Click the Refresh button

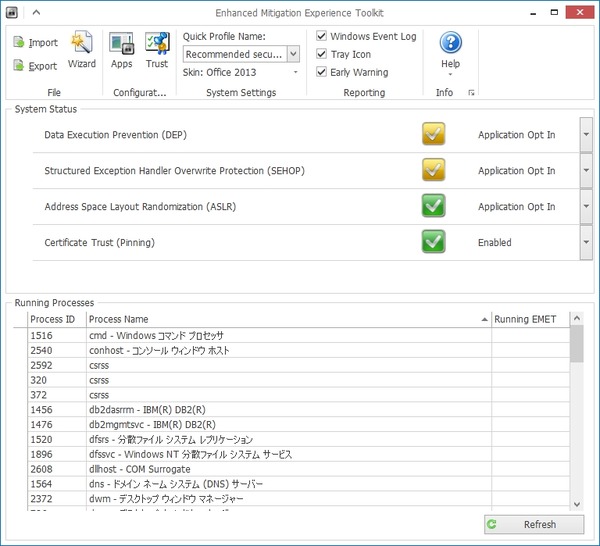coord(534,524)
